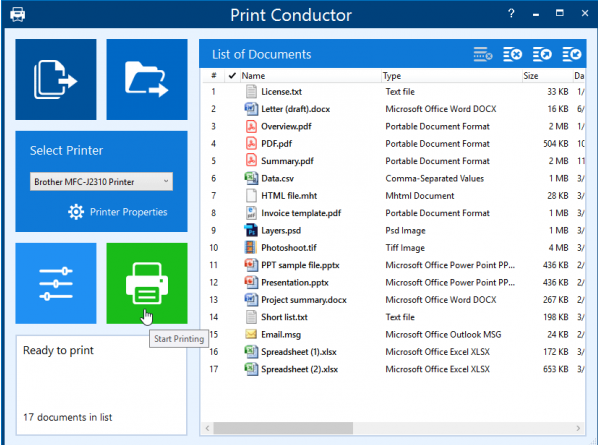The image size is (598, 445).
Task: Select the Presentation.pptx file name
Action: (x=295, y=283)
